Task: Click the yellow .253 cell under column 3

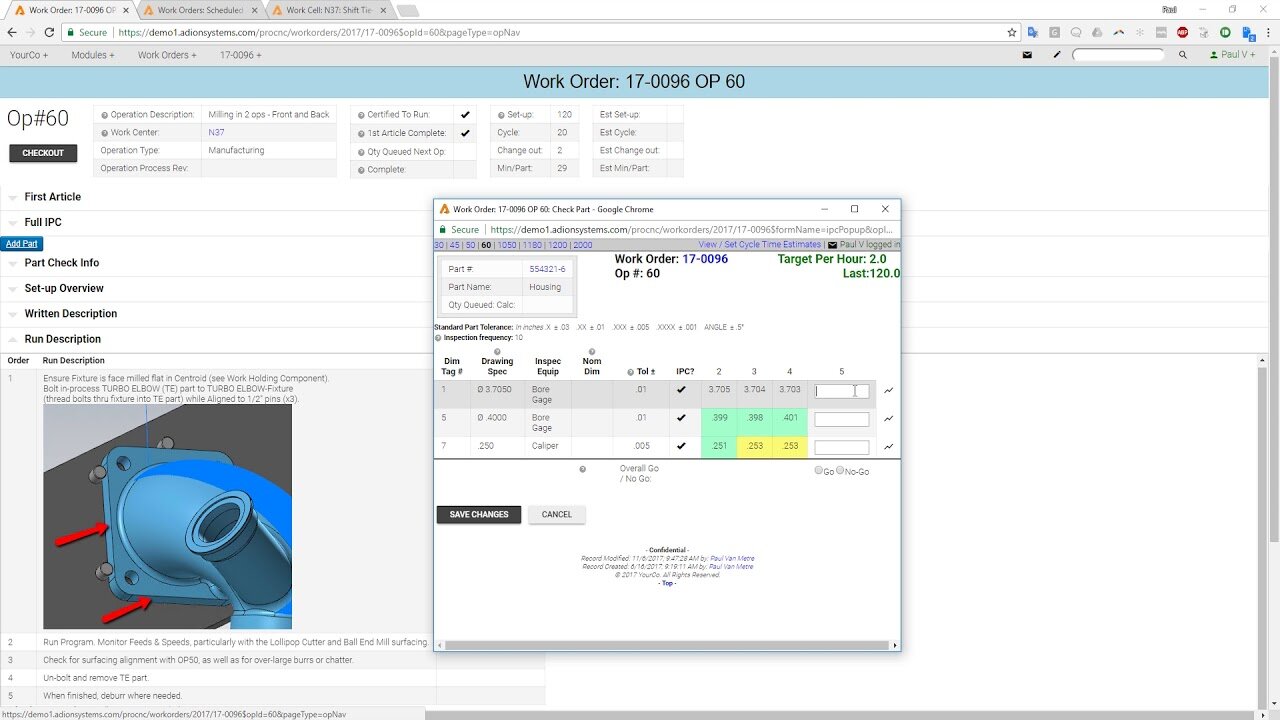Action: click(754, 446)
